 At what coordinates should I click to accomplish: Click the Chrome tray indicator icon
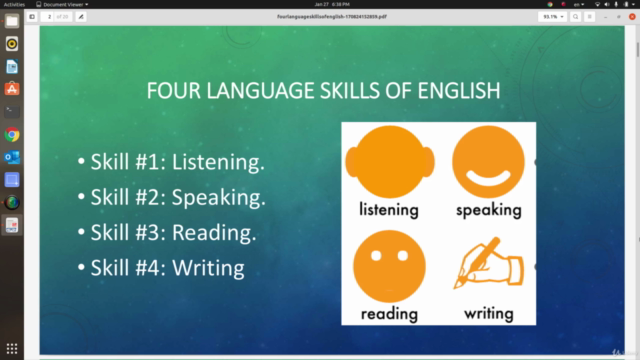click(550, 4)
